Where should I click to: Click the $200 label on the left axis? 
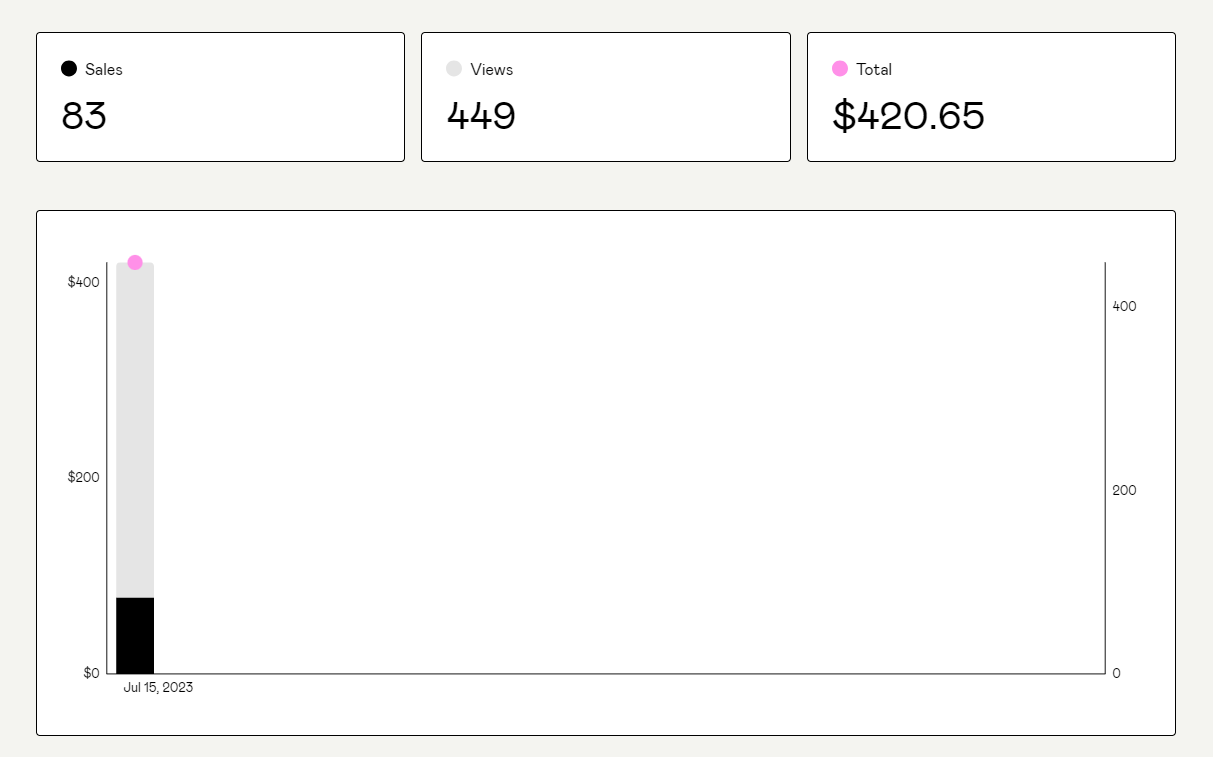83,477
